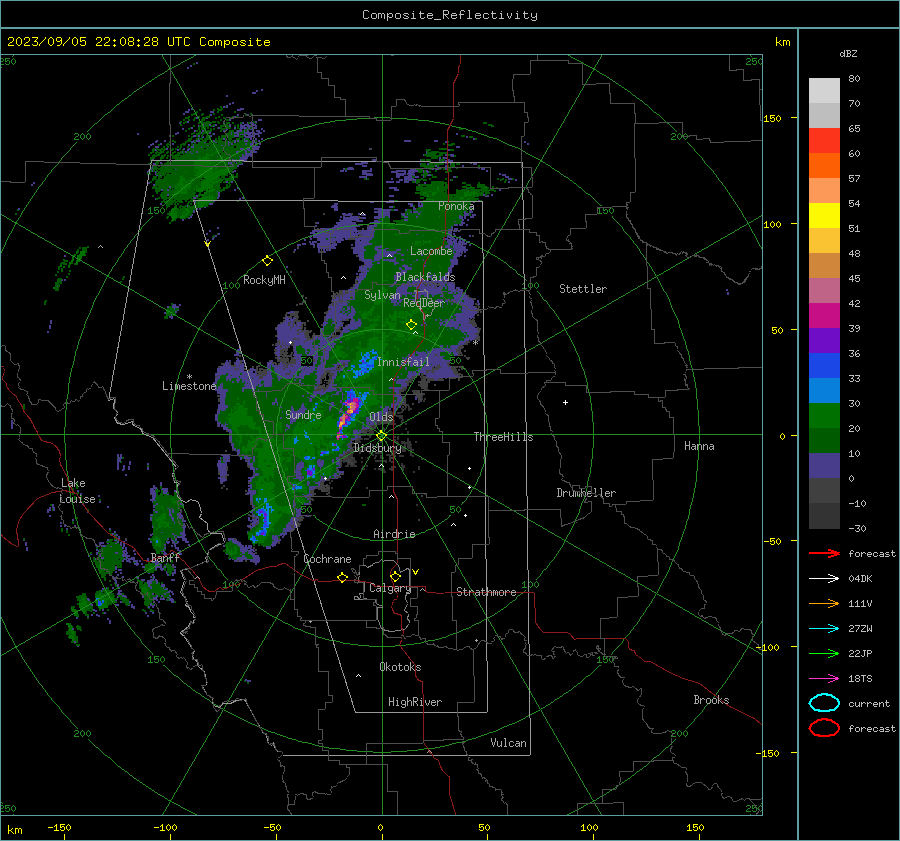The width and height of the screenshot is (900, 841).
Task: Click the Cochrane label
Action: click(x=327, y=559)
